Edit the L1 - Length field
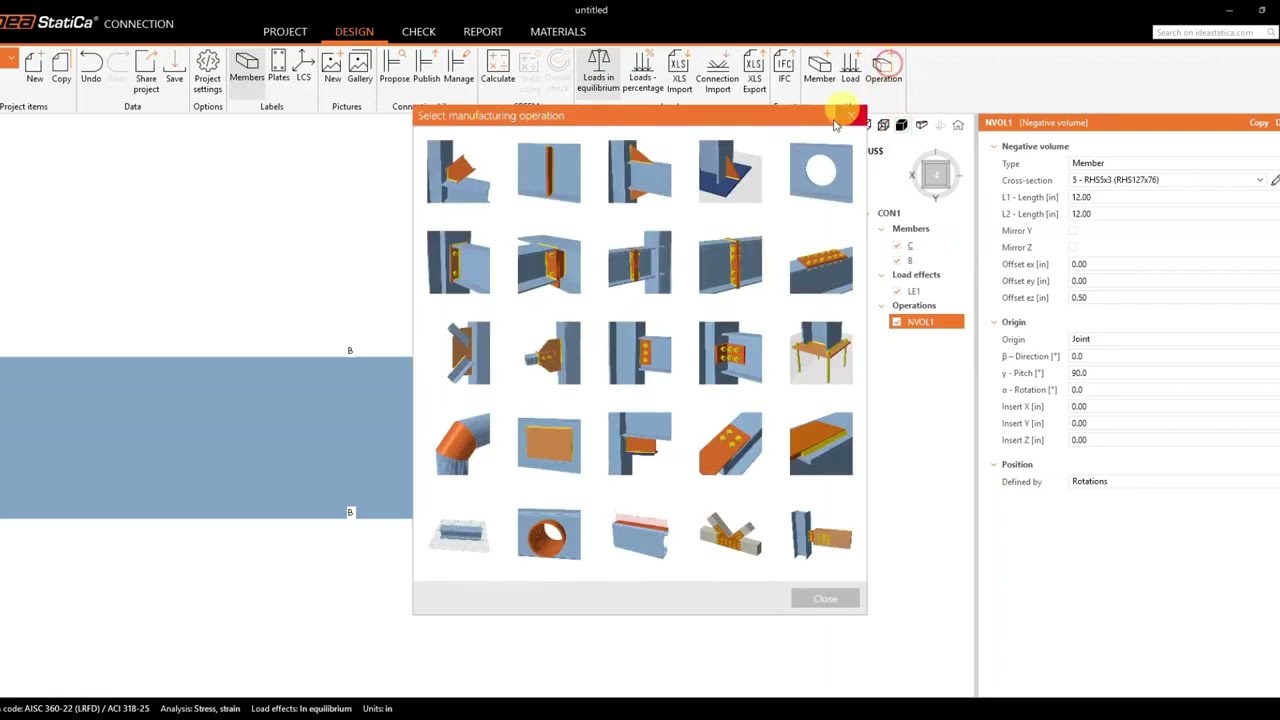 [1173, 197]
